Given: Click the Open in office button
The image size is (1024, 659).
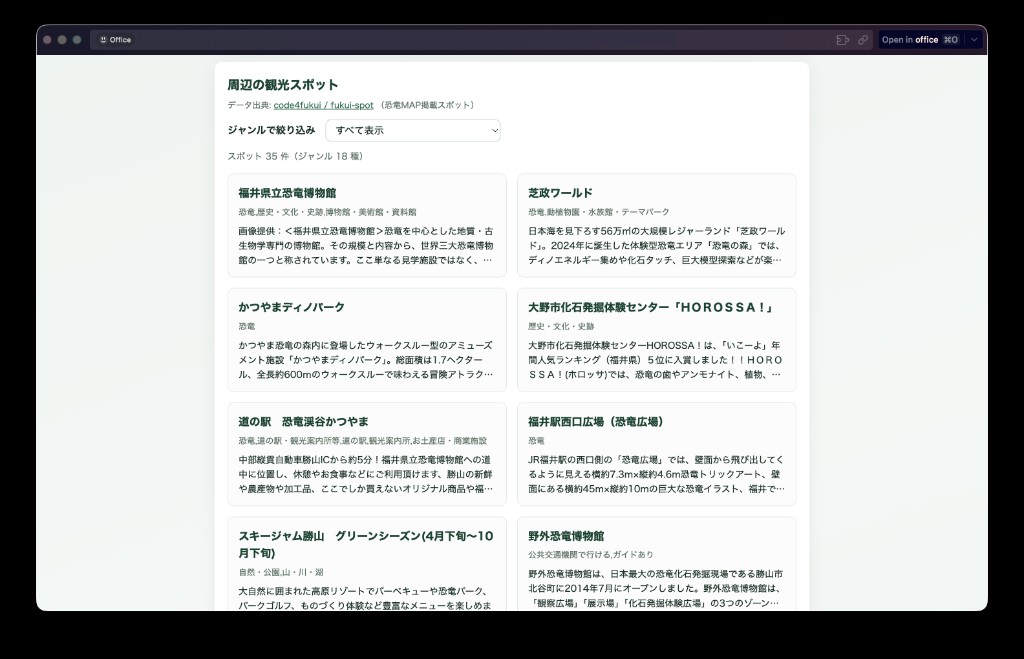Looking at the screenshot, I should (919, 40).
